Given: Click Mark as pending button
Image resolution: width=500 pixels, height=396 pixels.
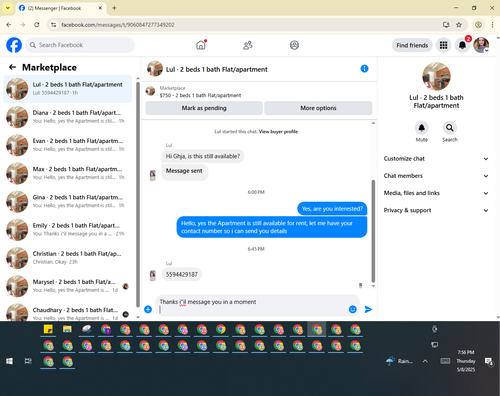Looking at the screenshot, I should pos(204,108).
